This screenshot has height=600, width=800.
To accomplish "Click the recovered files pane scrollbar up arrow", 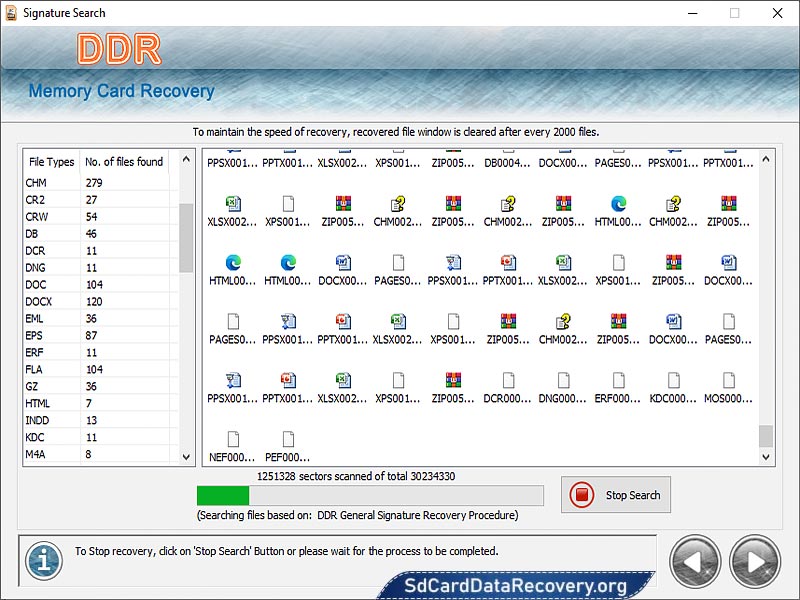I will point(765,157).
